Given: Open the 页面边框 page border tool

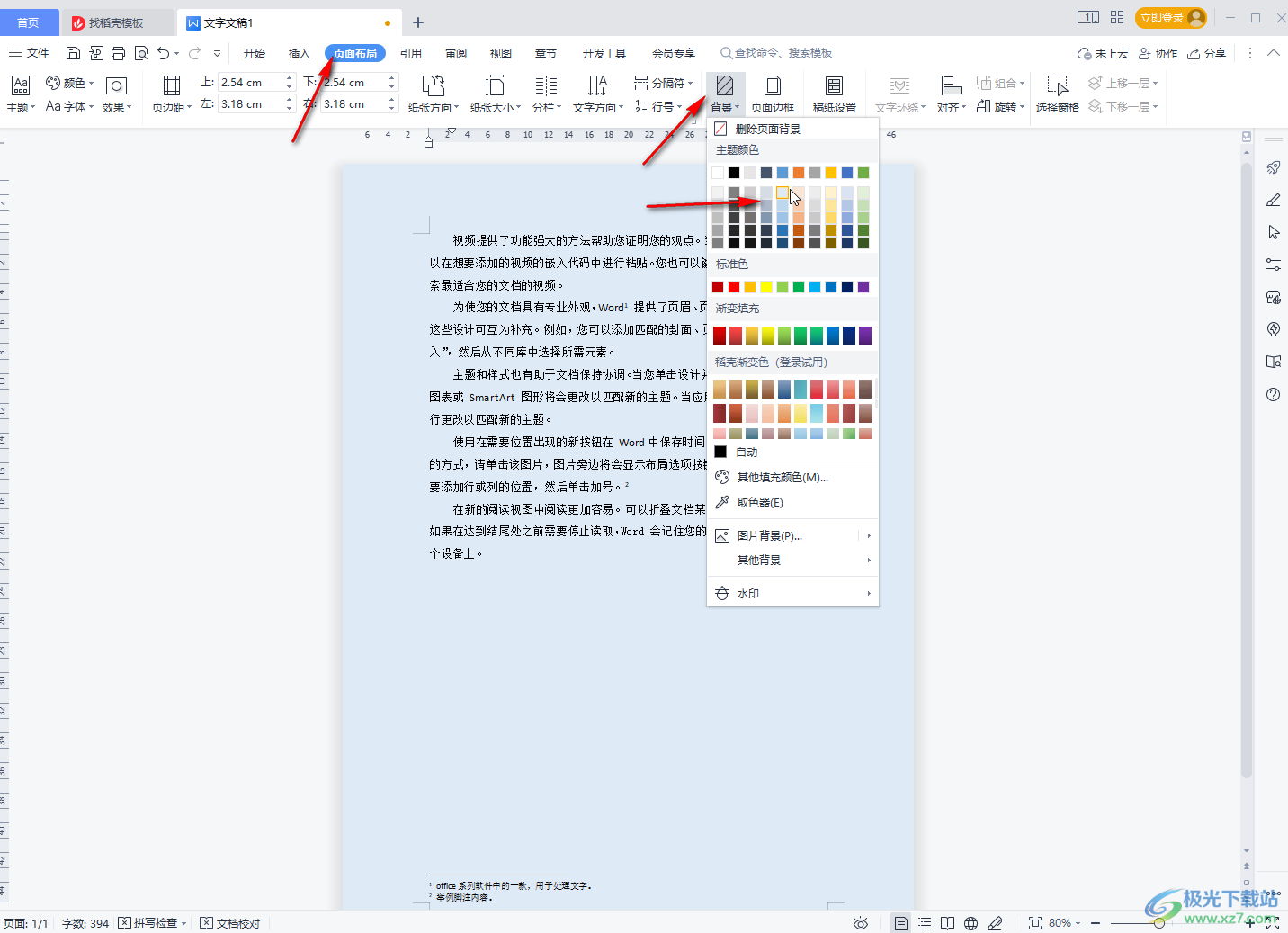Looking at the screenshot, I should 772,94.
